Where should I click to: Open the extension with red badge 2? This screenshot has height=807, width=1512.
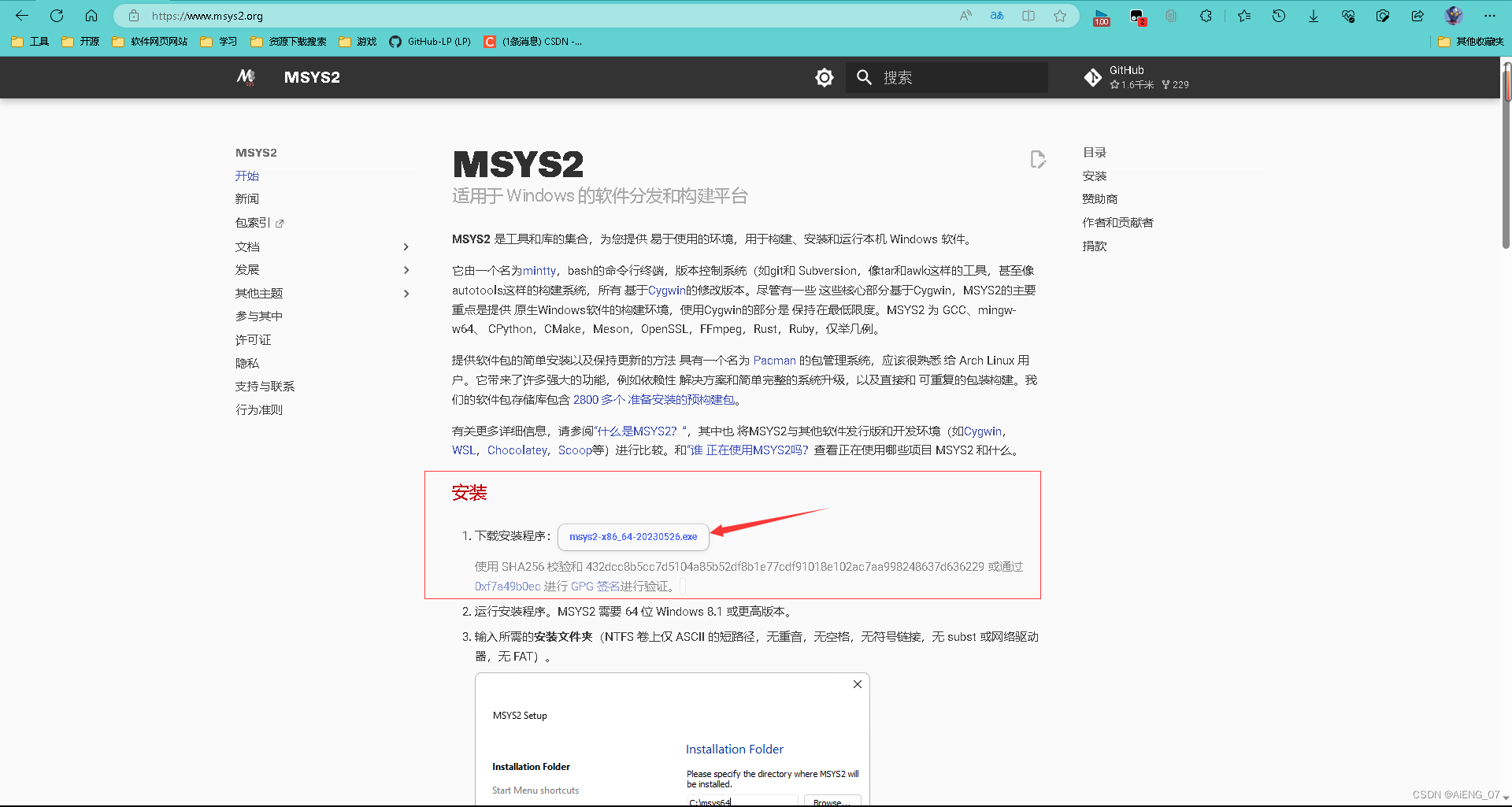pyautogui.click(x=1137, y=17)
